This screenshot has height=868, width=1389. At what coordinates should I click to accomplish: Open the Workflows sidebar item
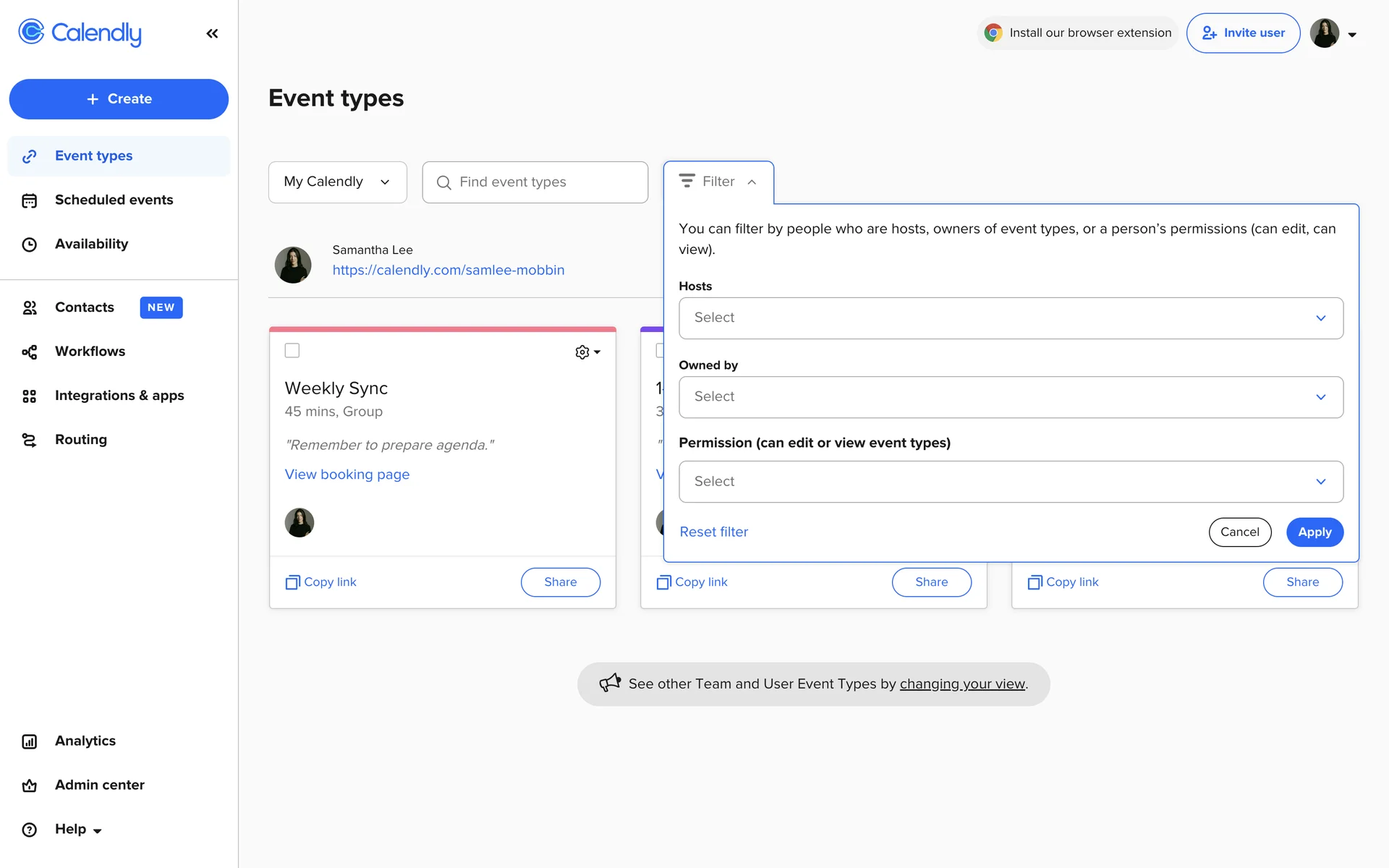[90, 352]
